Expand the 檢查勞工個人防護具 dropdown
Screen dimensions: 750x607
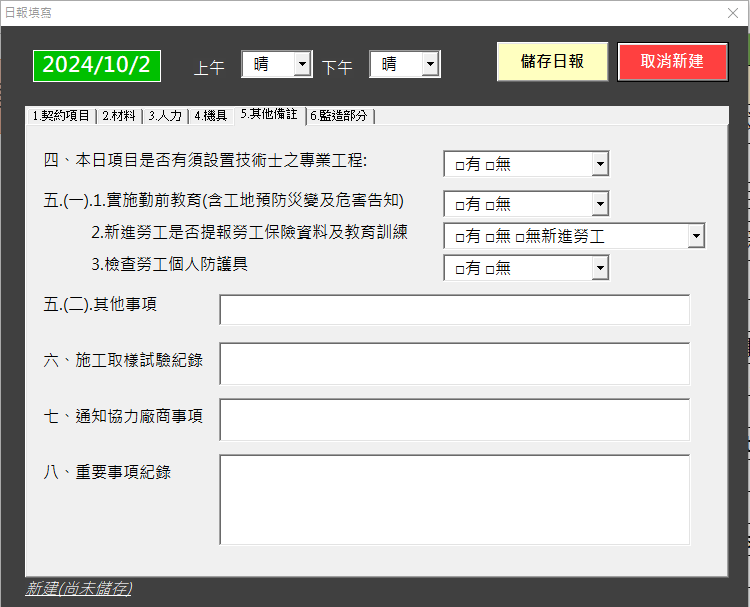pos(600,268)
